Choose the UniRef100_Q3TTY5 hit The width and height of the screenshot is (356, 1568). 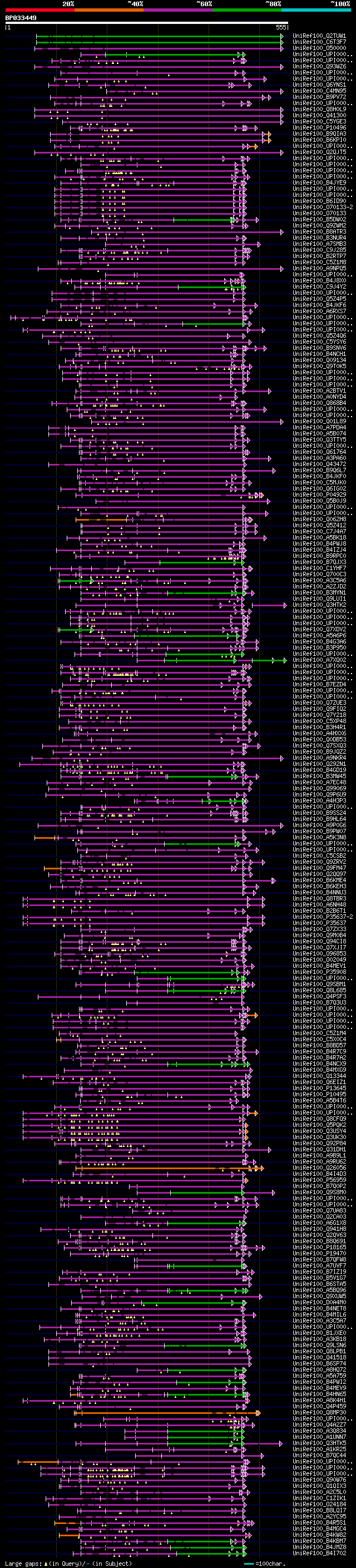point(319,439)
